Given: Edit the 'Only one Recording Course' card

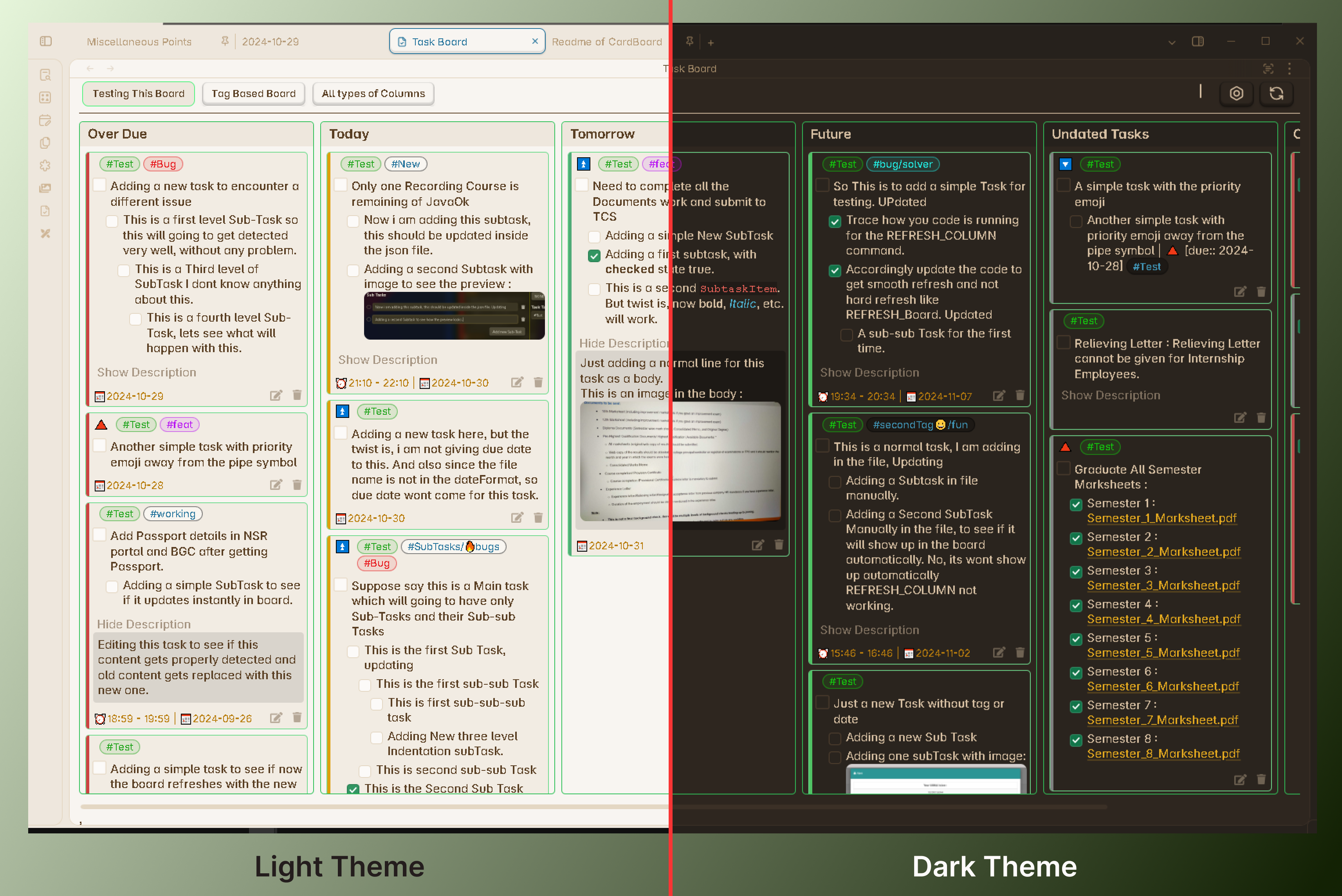Looking at the screenshot, I should pos(518,382).
